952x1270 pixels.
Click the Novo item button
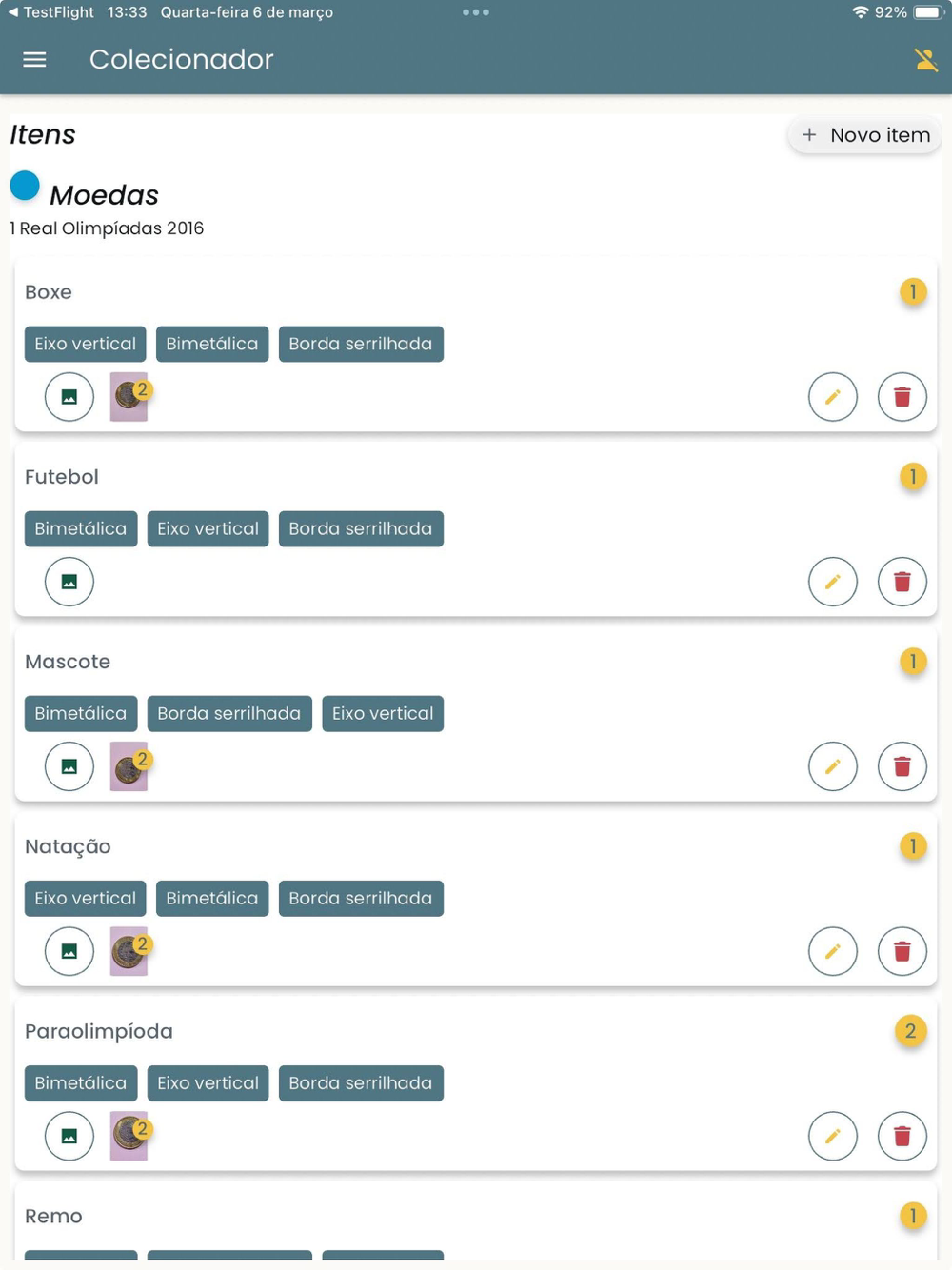click(865, 135)
